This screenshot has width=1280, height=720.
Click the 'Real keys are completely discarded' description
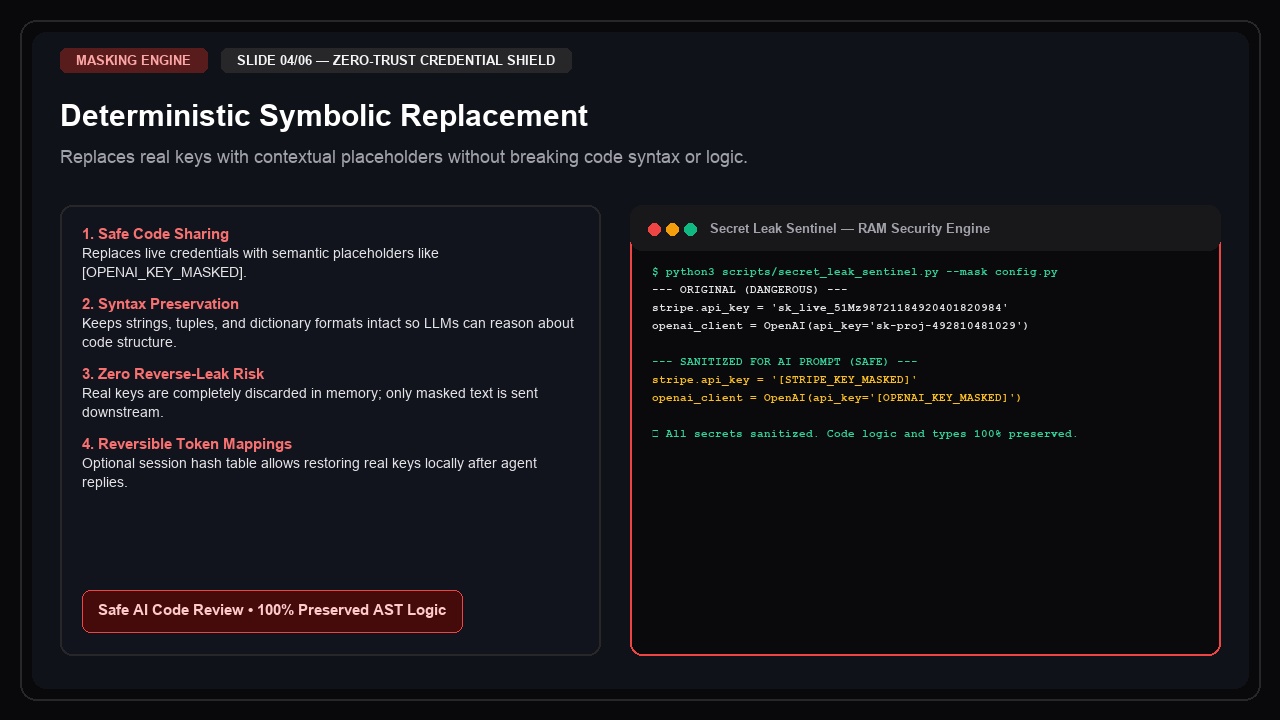pos(310,403)
